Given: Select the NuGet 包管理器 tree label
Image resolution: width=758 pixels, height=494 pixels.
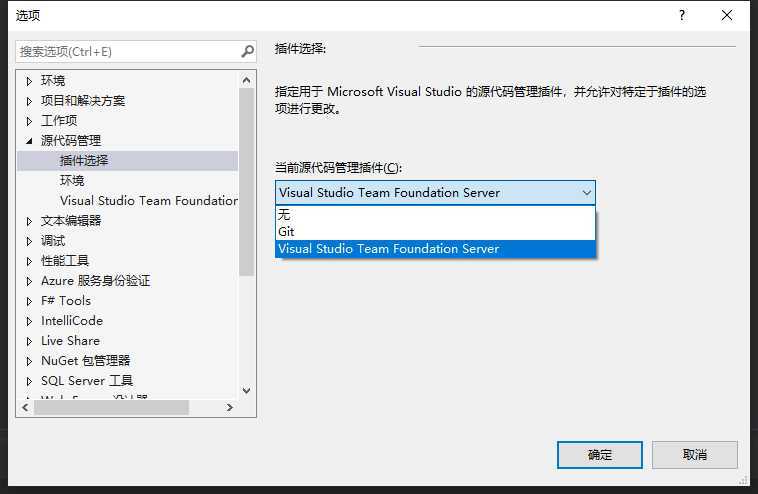Looking at the screenshot, I should pos(86,361).
